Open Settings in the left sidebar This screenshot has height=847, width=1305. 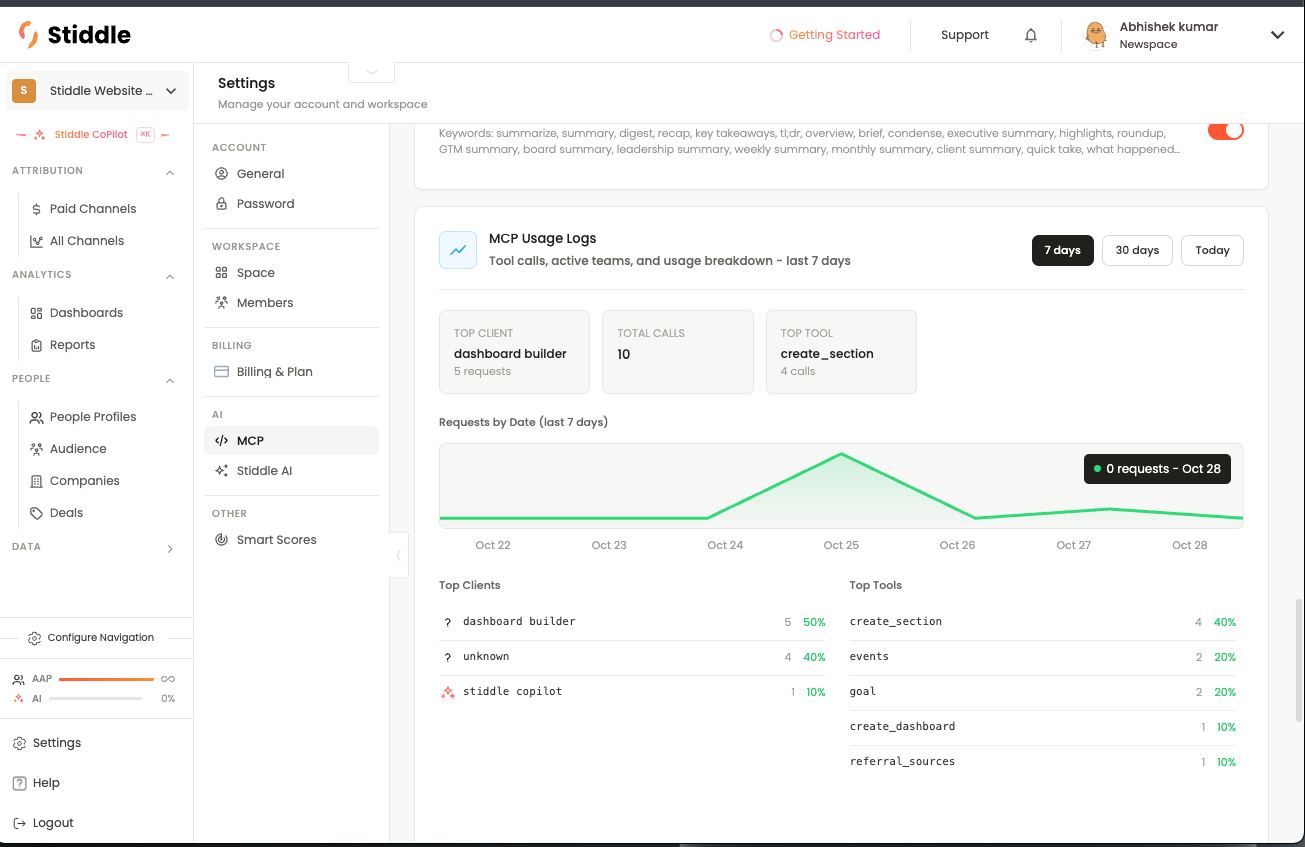tap(47, 743)
